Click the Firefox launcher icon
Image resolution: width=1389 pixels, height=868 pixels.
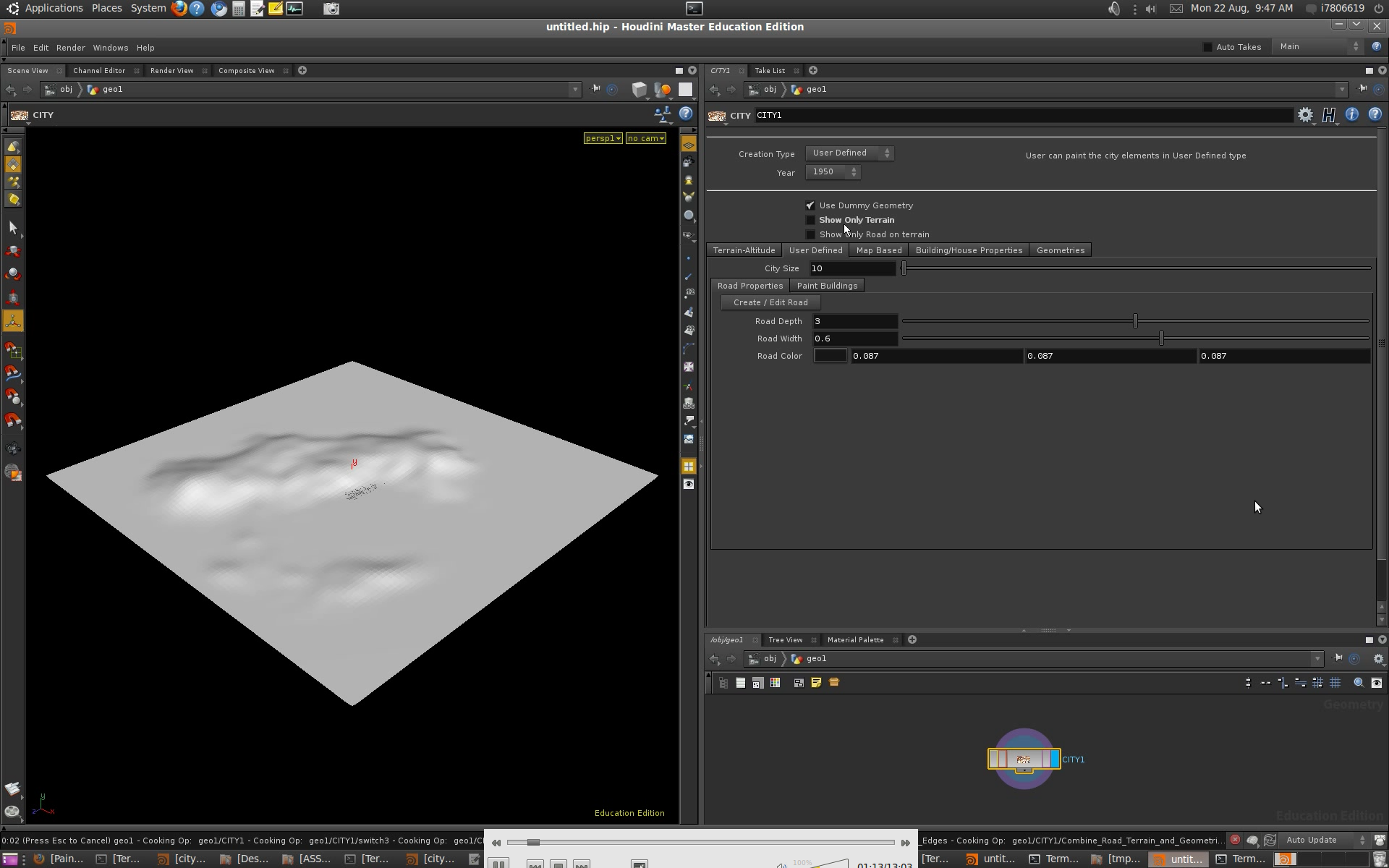(179, 9)
